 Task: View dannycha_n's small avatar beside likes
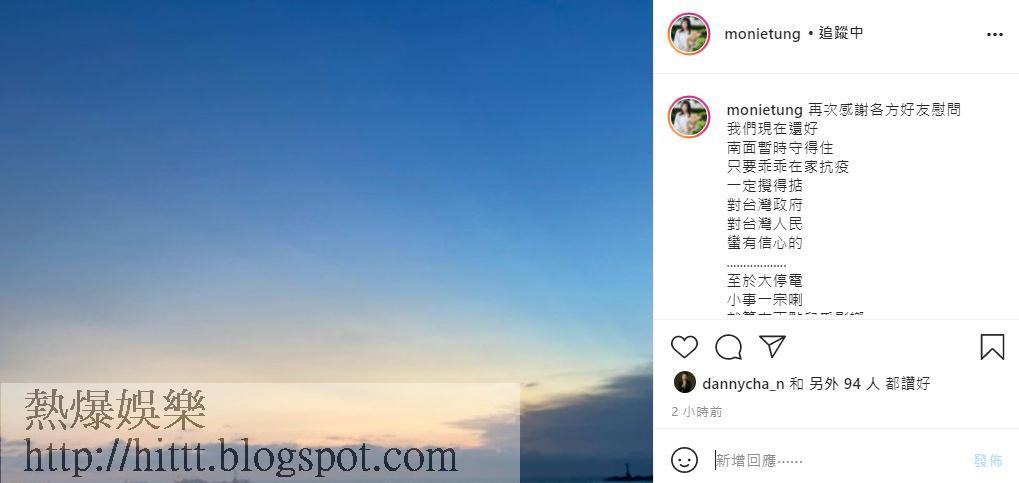tap(684, 383)
